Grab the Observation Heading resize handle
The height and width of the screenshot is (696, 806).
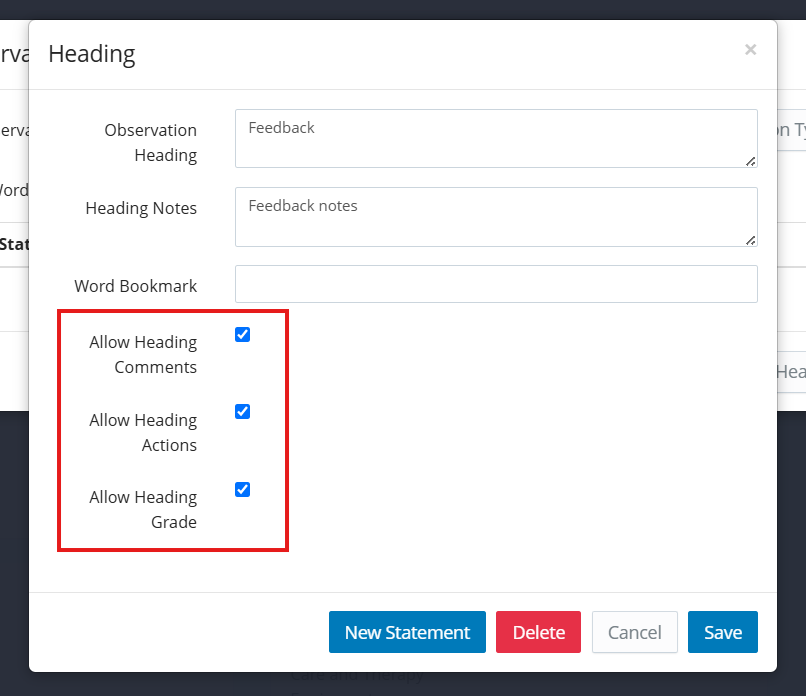tap(750, 160)
